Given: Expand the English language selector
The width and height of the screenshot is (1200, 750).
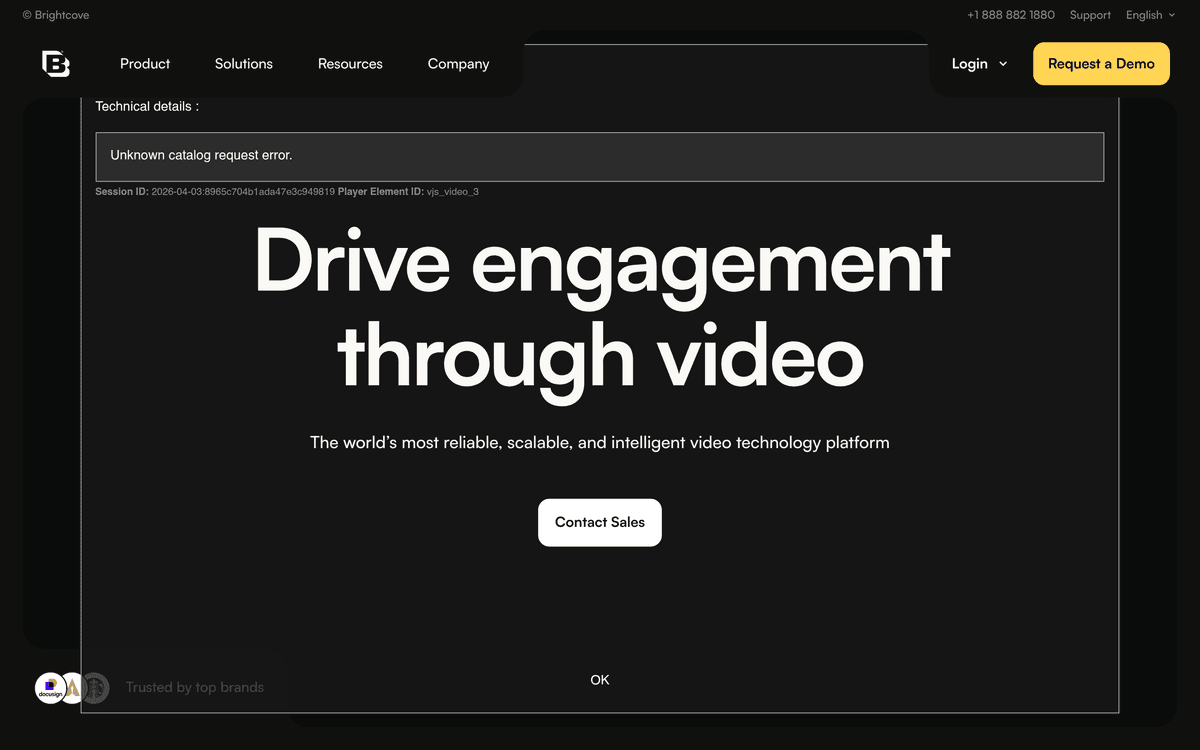Looking at the screenshot, I should pyautogui.click(x=1143, y=15).
